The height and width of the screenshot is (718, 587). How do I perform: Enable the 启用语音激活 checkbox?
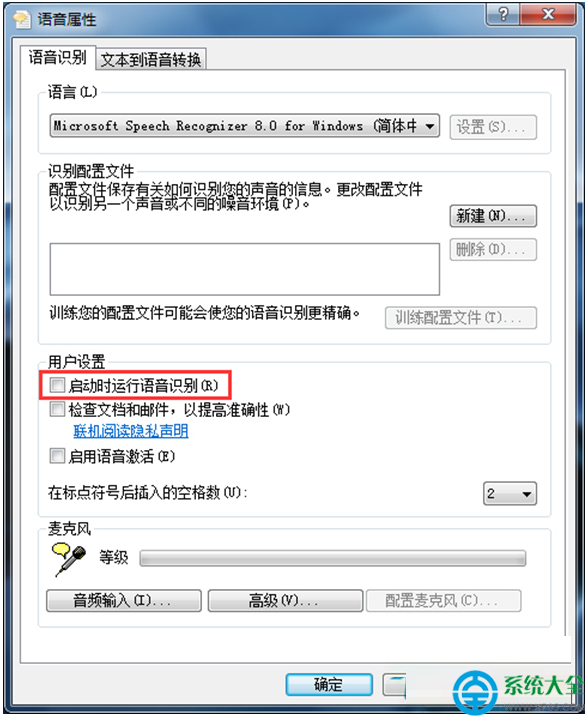point(57,456)
